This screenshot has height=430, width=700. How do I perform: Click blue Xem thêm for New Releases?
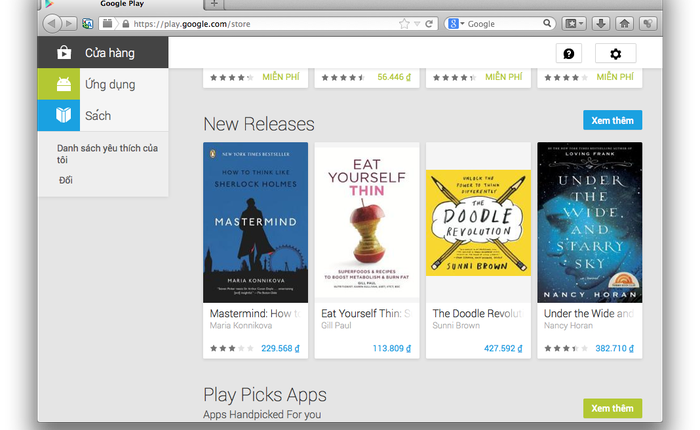coord(612,120)
